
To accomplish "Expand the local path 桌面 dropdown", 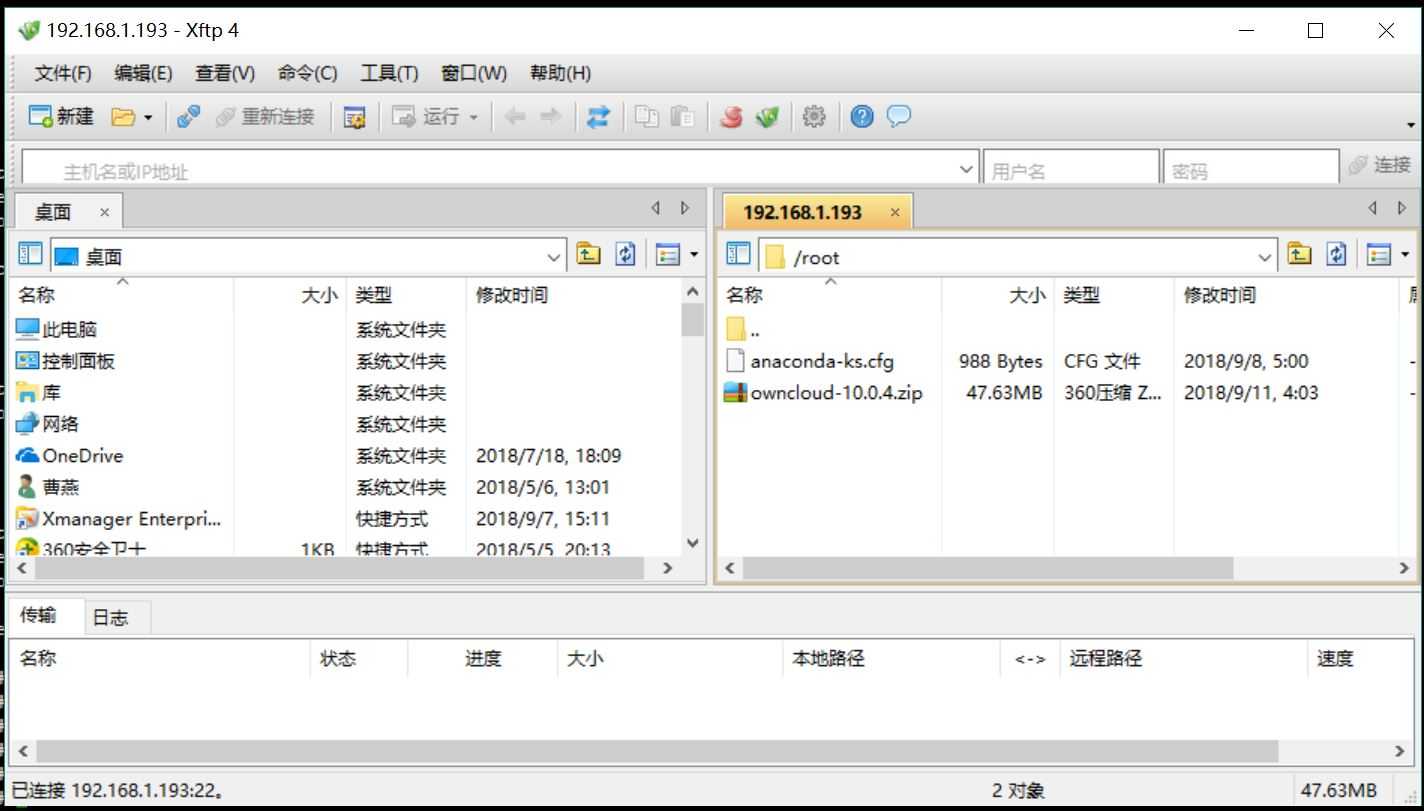I will coord(555,256).
